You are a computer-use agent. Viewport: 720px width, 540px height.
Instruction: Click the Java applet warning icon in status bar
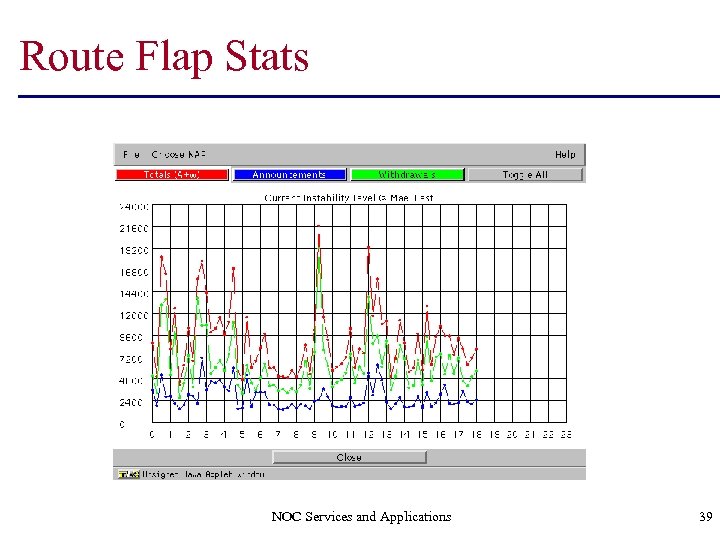click(129, 474)
